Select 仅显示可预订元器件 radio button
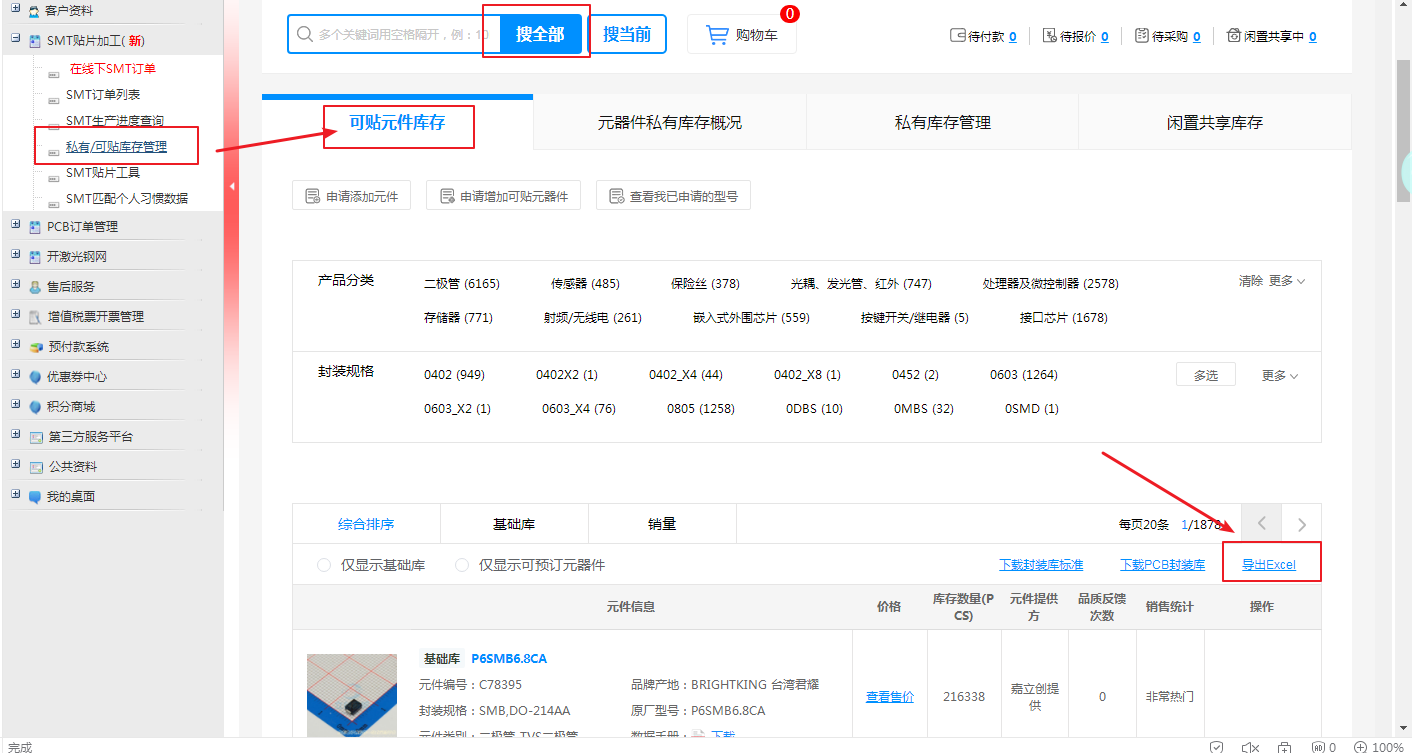The height and width of the screenshot is (753, 1412). coord(462,565)
